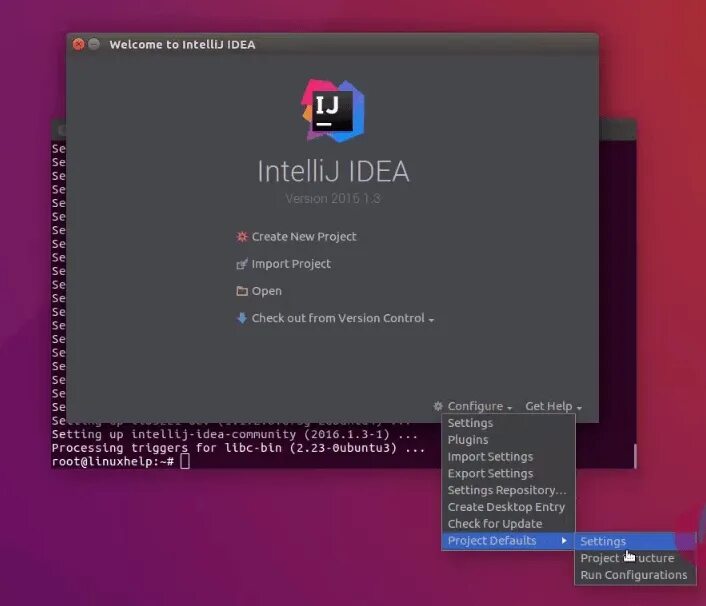
Task: Choose the Open option
Action: click(267, 291)
